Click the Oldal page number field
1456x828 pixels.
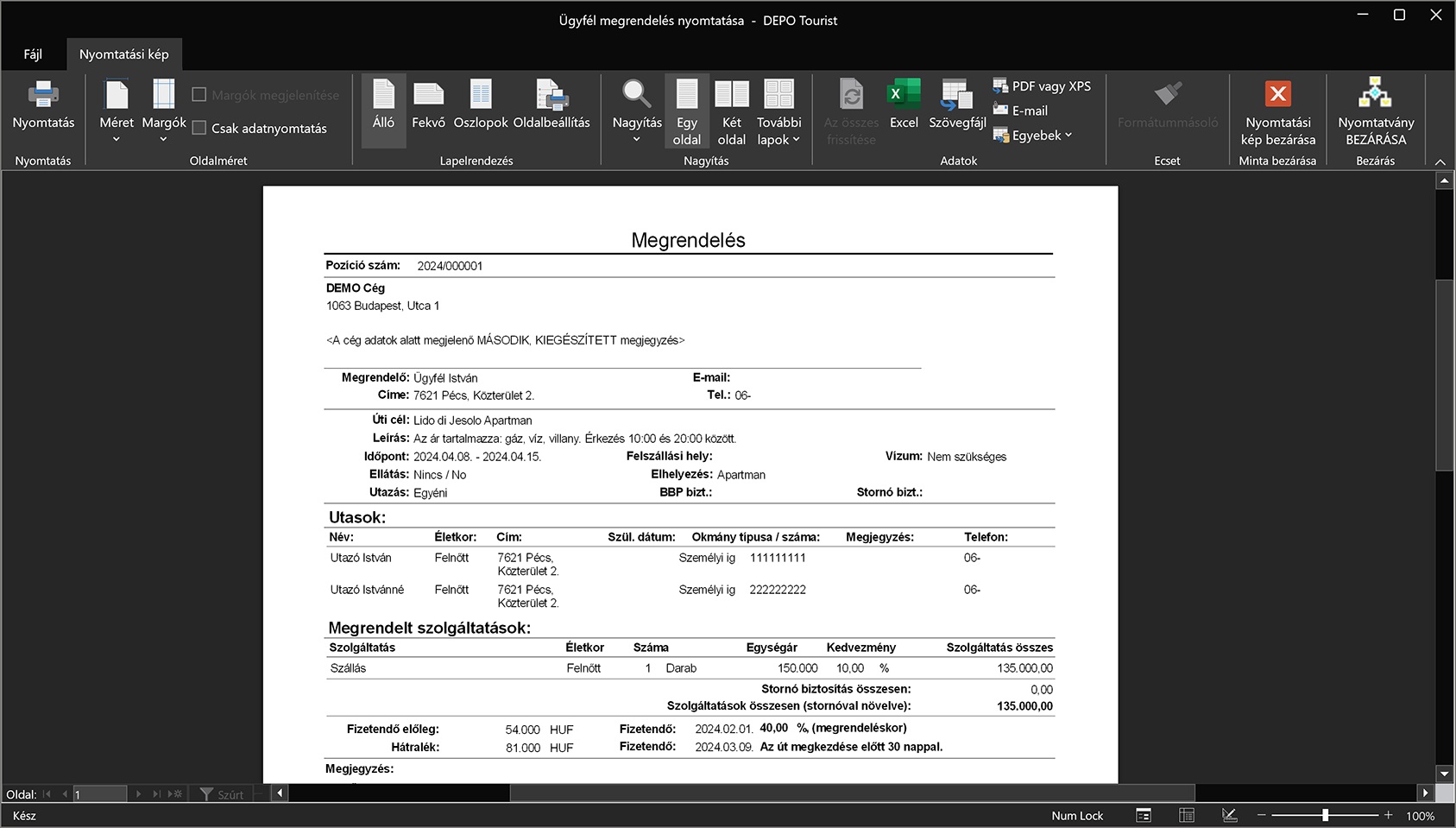point(99,794)
